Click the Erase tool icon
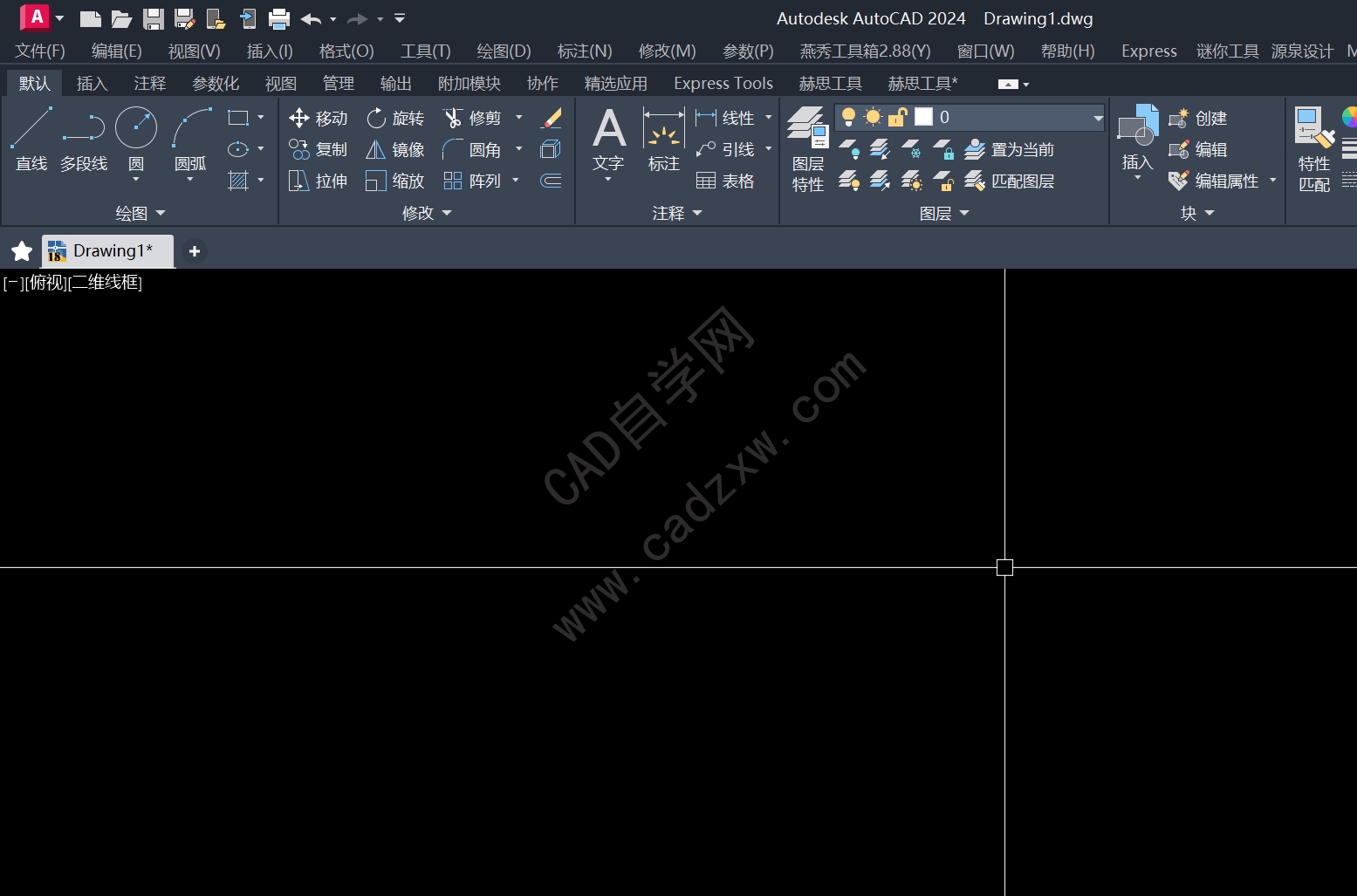Image resolution: width=1357 pixels, height=896 pixels. coord(551,118)
